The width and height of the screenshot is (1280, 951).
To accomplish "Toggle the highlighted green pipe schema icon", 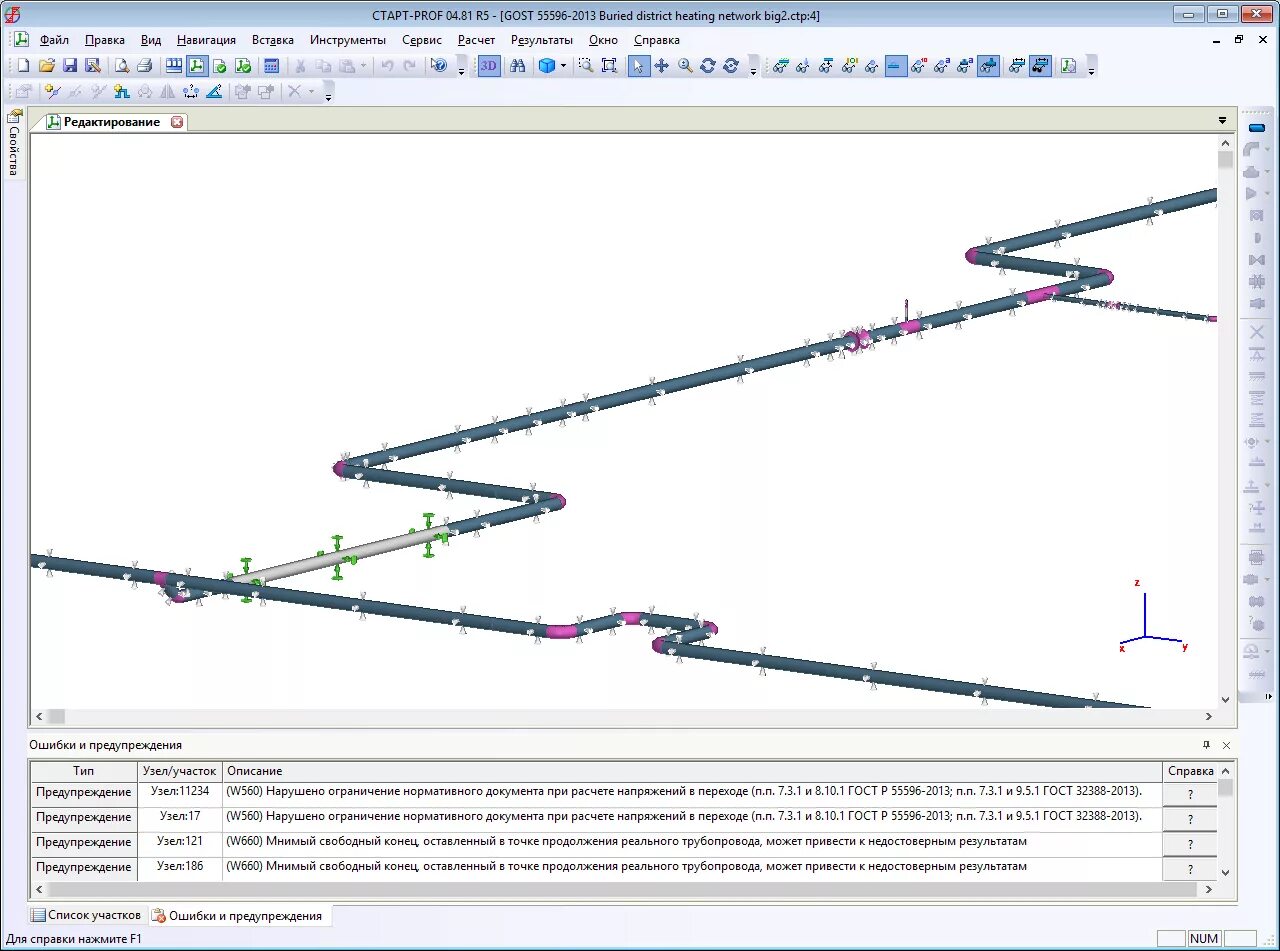I will point(196,66).
